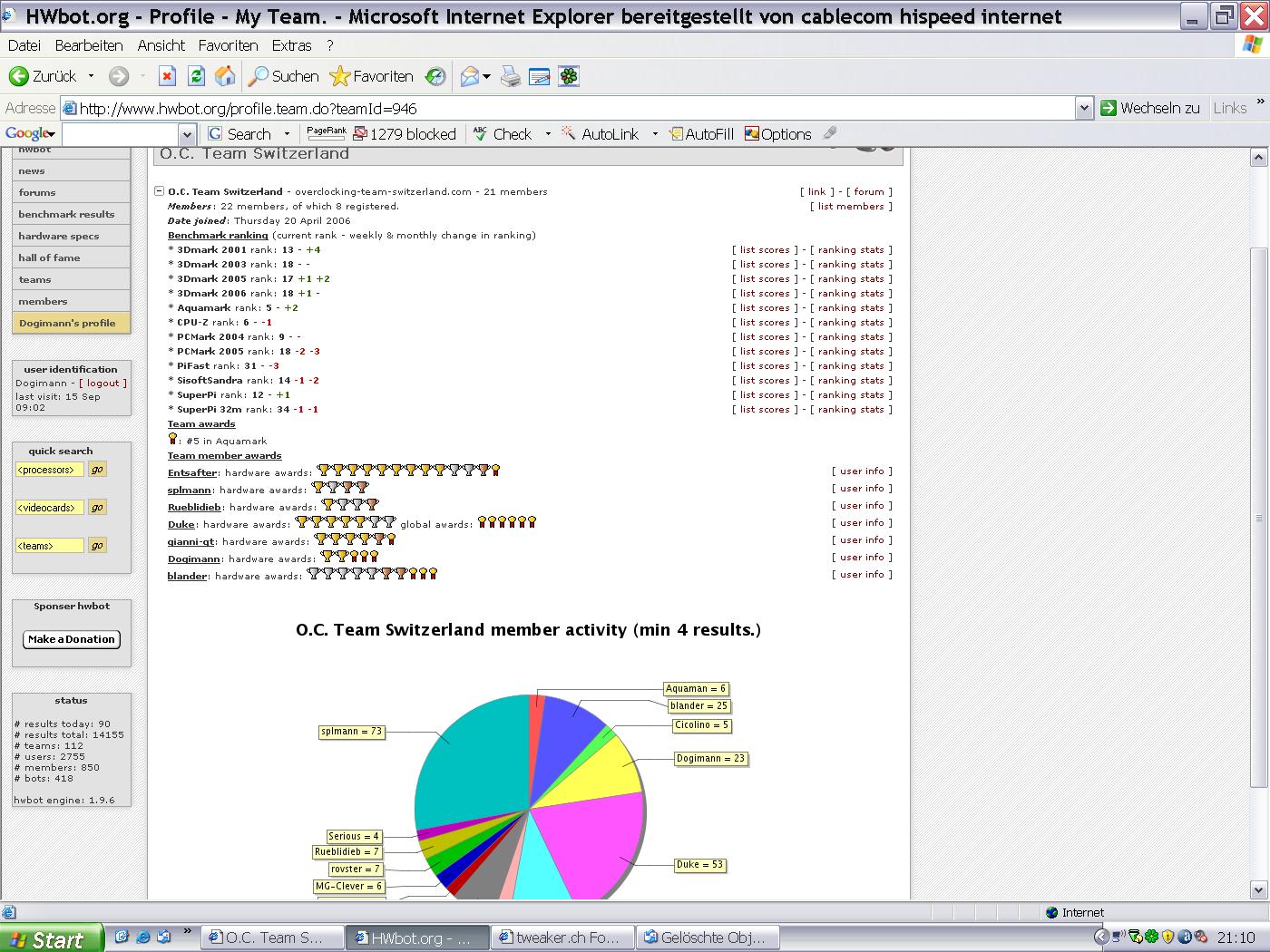
Task: Click the Stop page loading icon
Action: tap(167, 77)
